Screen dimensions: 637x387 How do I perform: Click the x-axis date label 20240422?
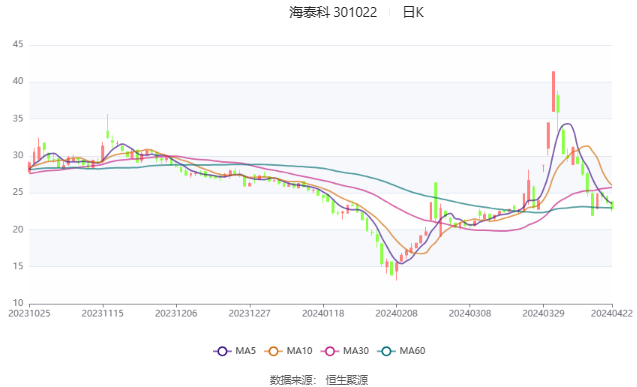tap(612, 313)
